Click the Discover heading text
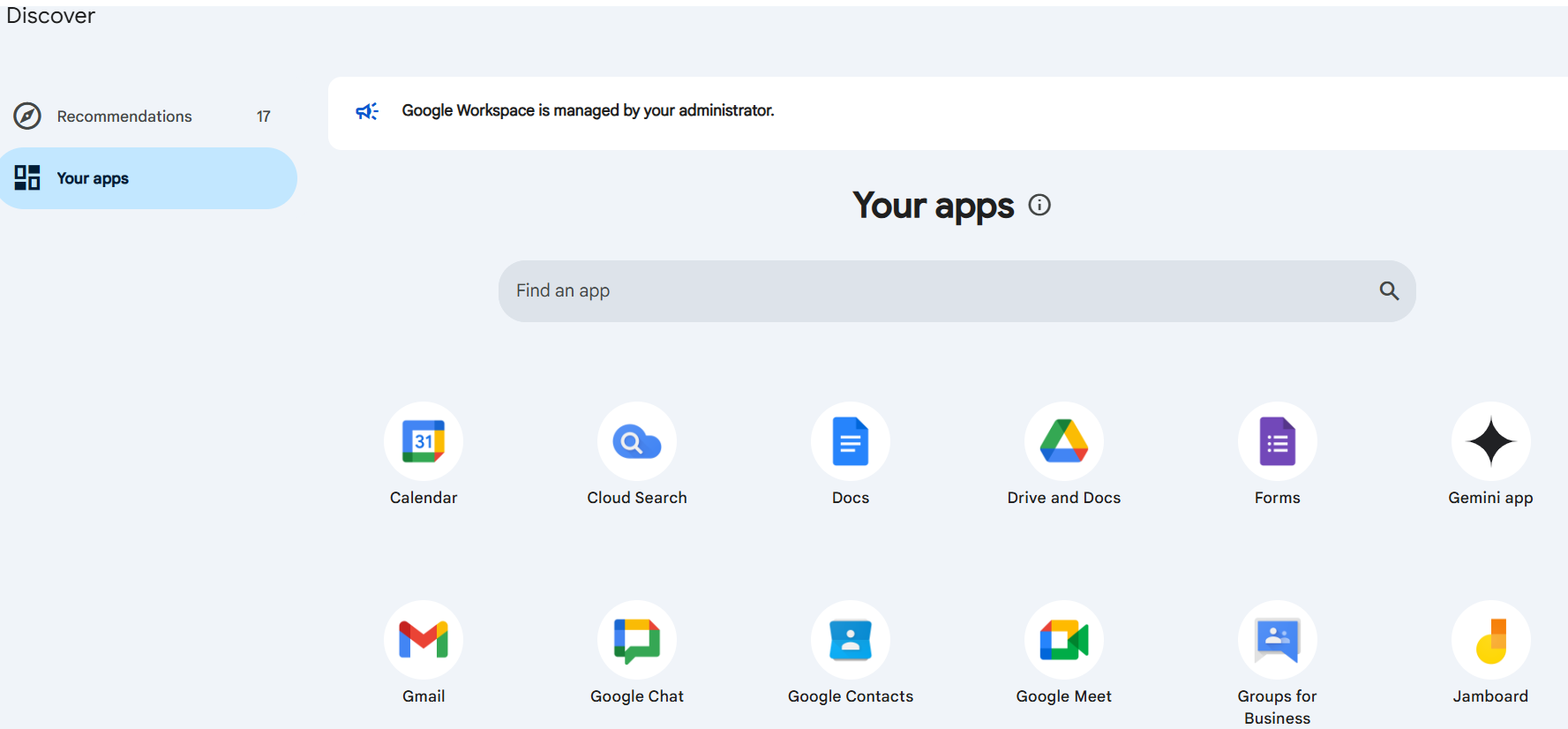Viewport: 1568px width, 729px height. [x=50, y=15]
